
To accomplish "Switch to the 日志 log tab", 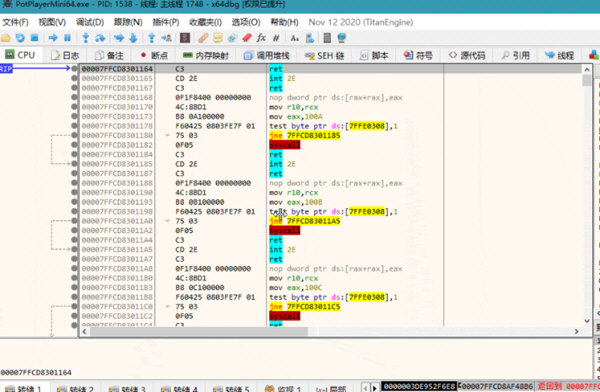I will 65,56.
